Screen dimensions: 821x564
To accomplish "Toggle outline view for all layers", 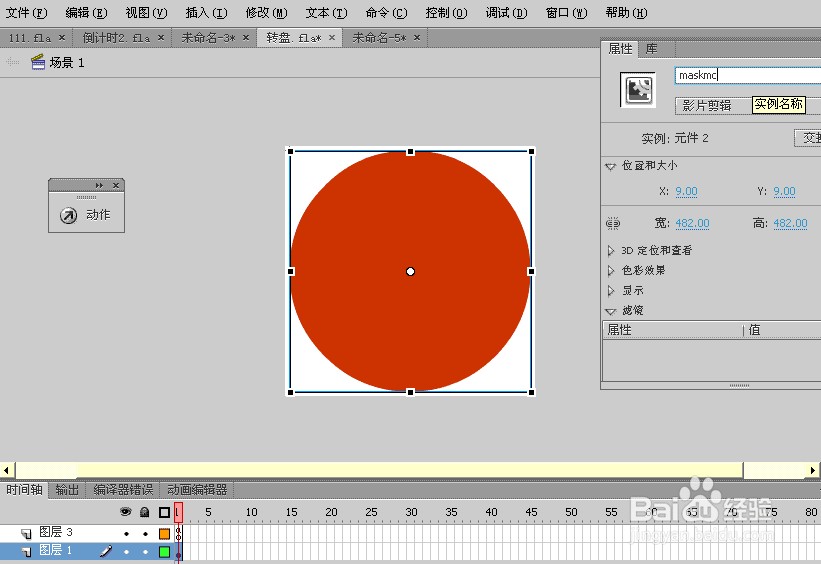I will coord(164,512).
